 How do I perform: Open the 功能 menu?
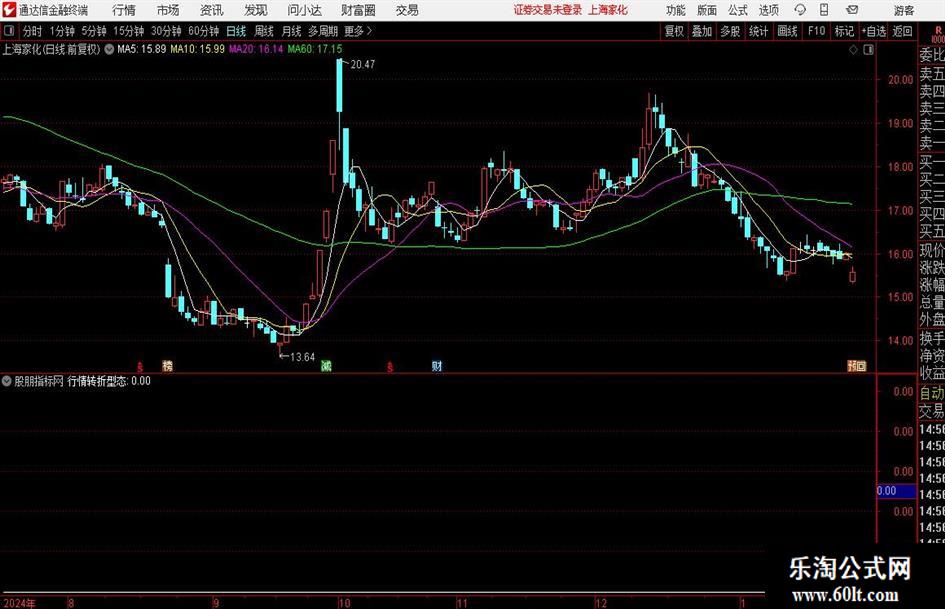(676, 10)
